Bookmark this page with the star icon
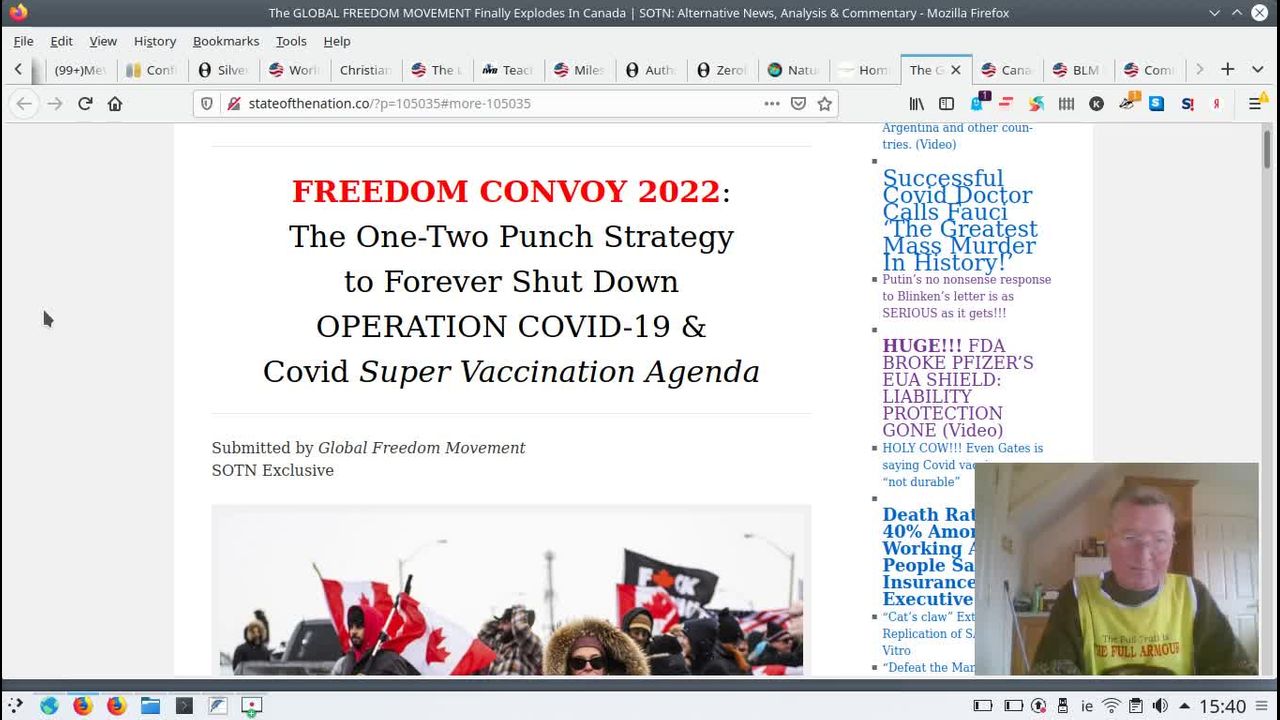The image size is (1280, 720). 824,103
